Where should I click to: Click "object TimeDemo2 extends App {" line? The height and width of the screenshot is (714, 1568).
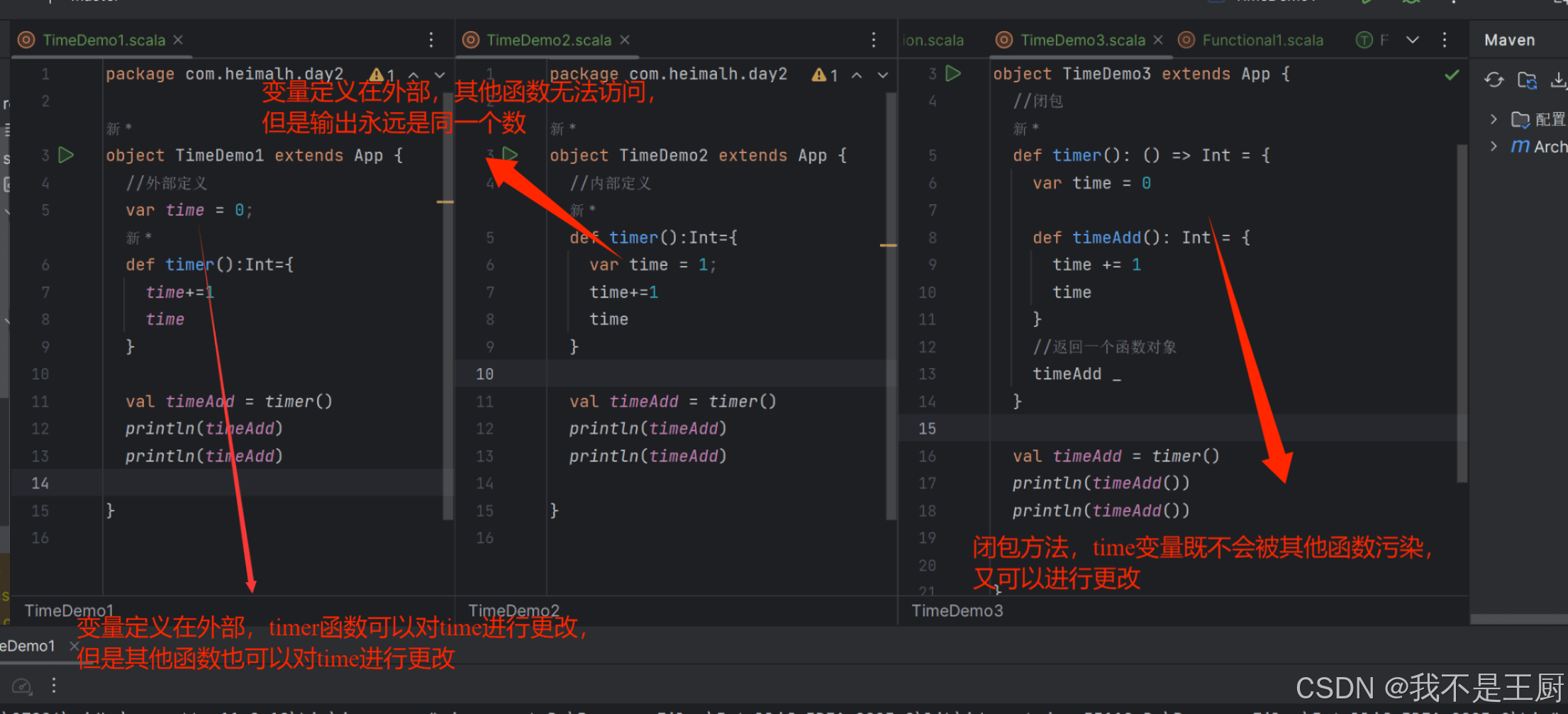(x=698, y=155)
